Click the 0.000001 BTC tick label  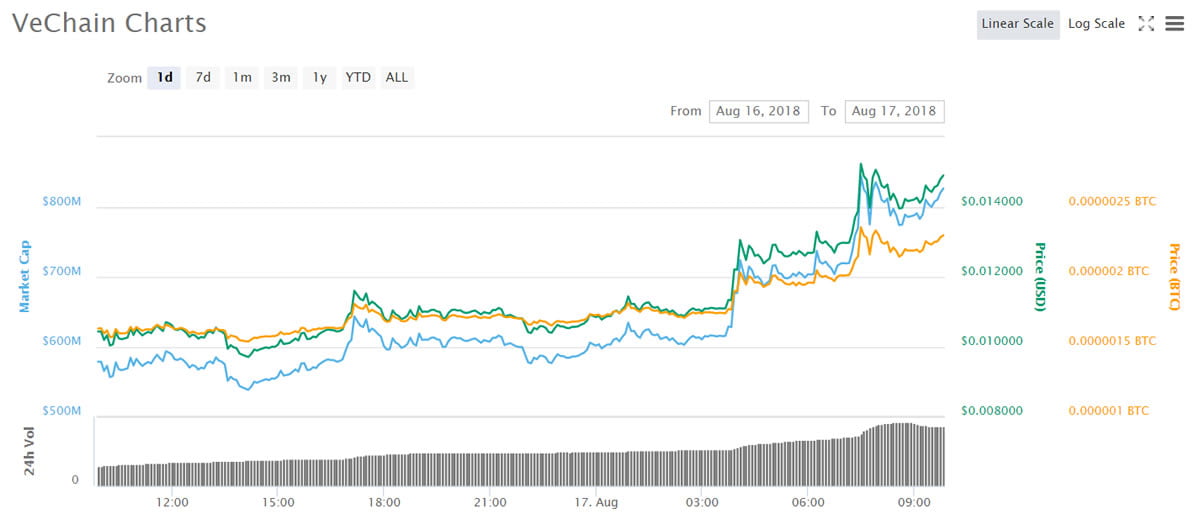(1109, 411)
